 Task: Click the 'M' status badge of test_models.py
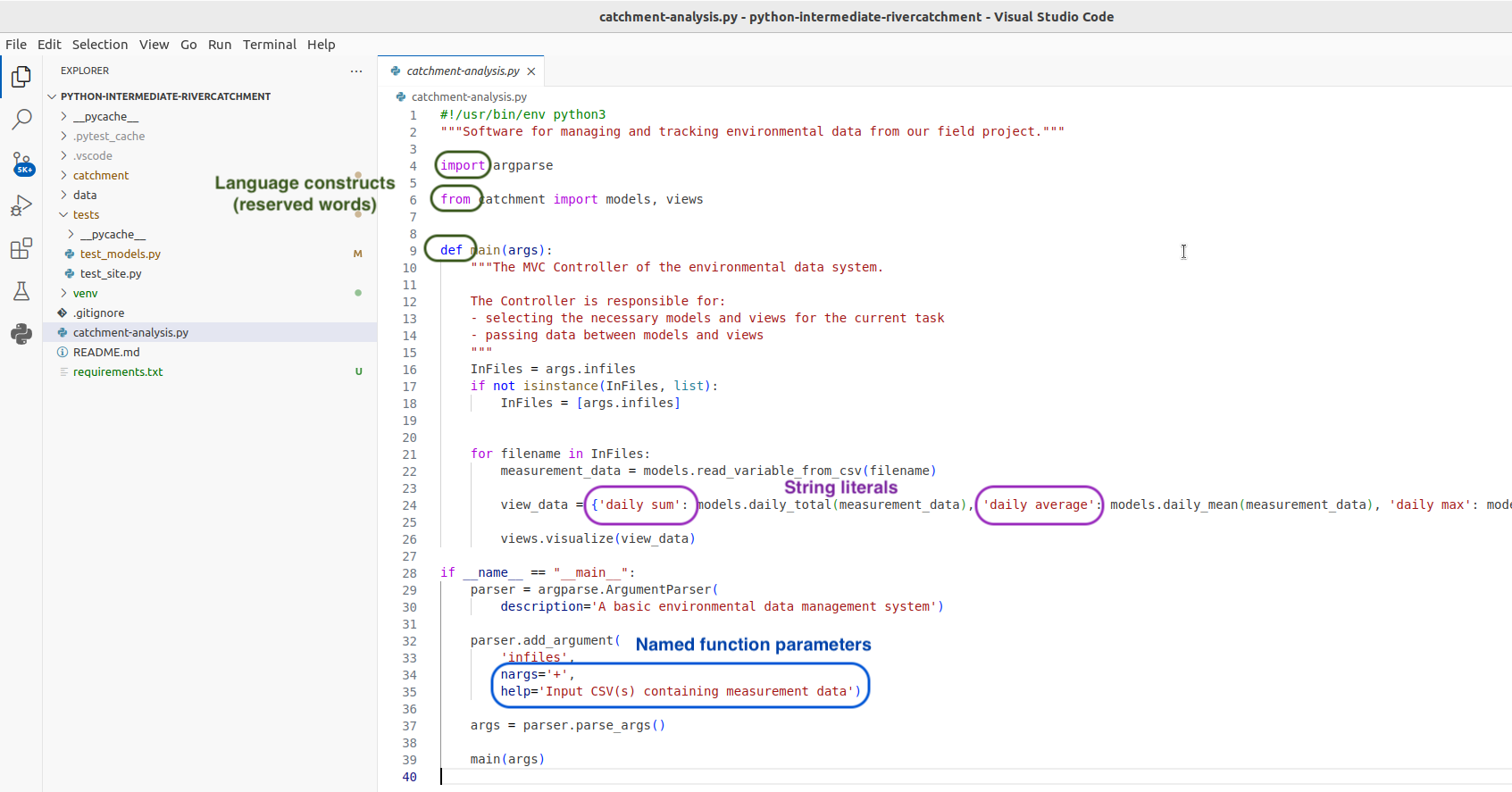click(x=358, y=254)
